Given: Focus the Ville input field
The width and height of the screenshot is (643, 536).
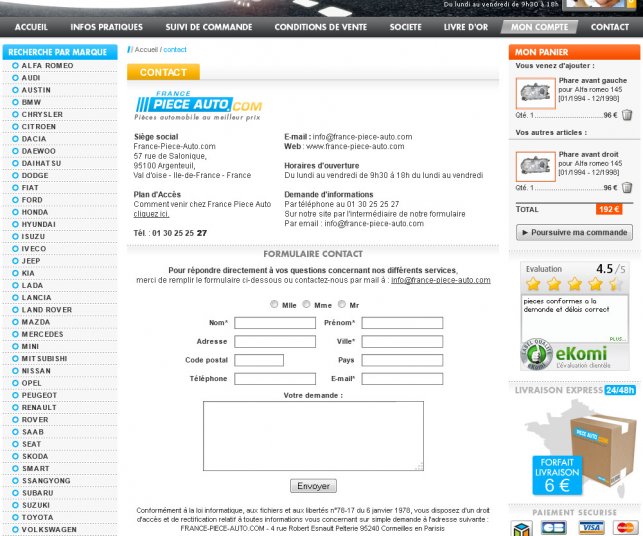Looking at the screenshot, I should pos(402,342).
